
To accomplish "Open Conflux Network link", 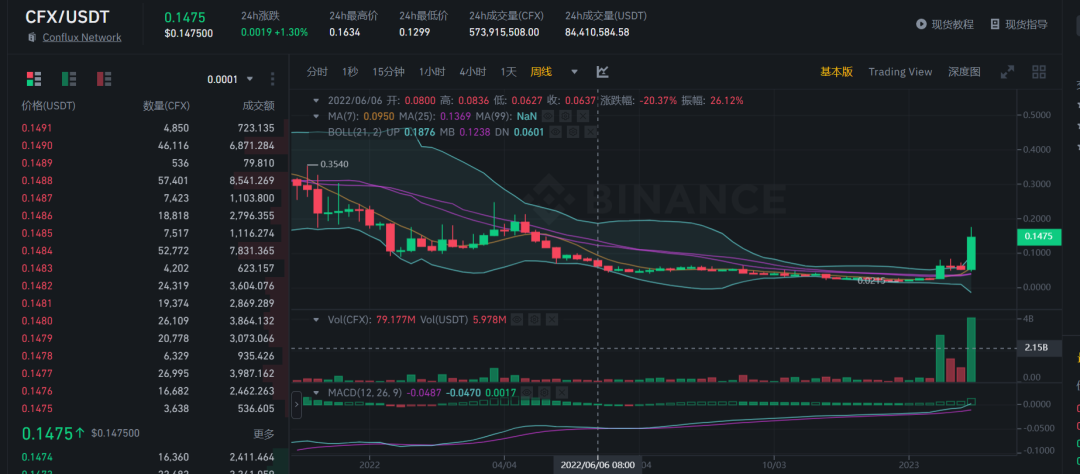I will click(82, 37).
